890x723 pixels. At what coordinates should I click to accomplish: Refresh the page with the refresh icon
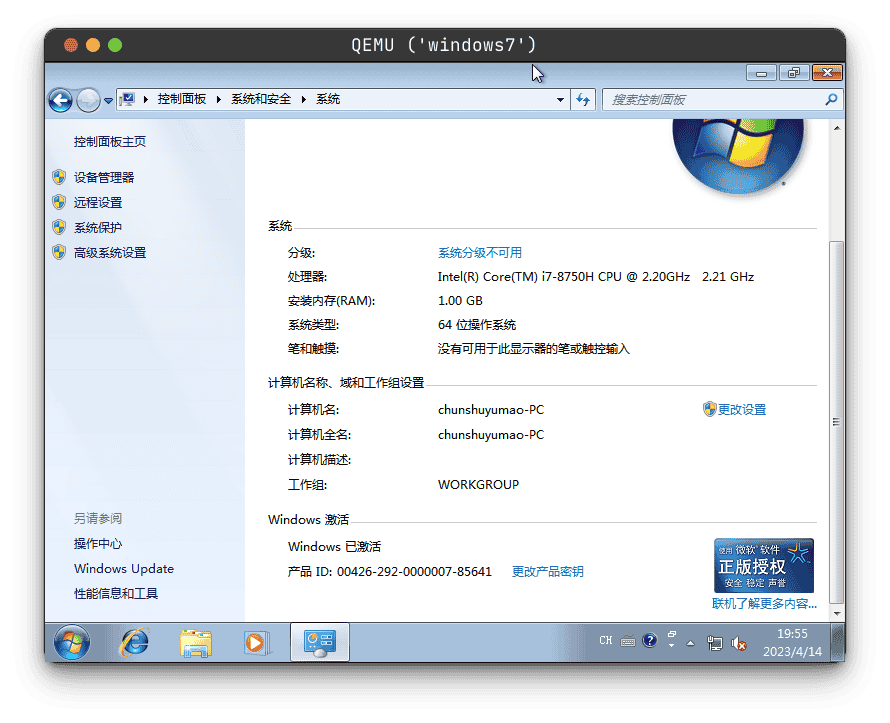pyautogui.click(x=583, y=100)
